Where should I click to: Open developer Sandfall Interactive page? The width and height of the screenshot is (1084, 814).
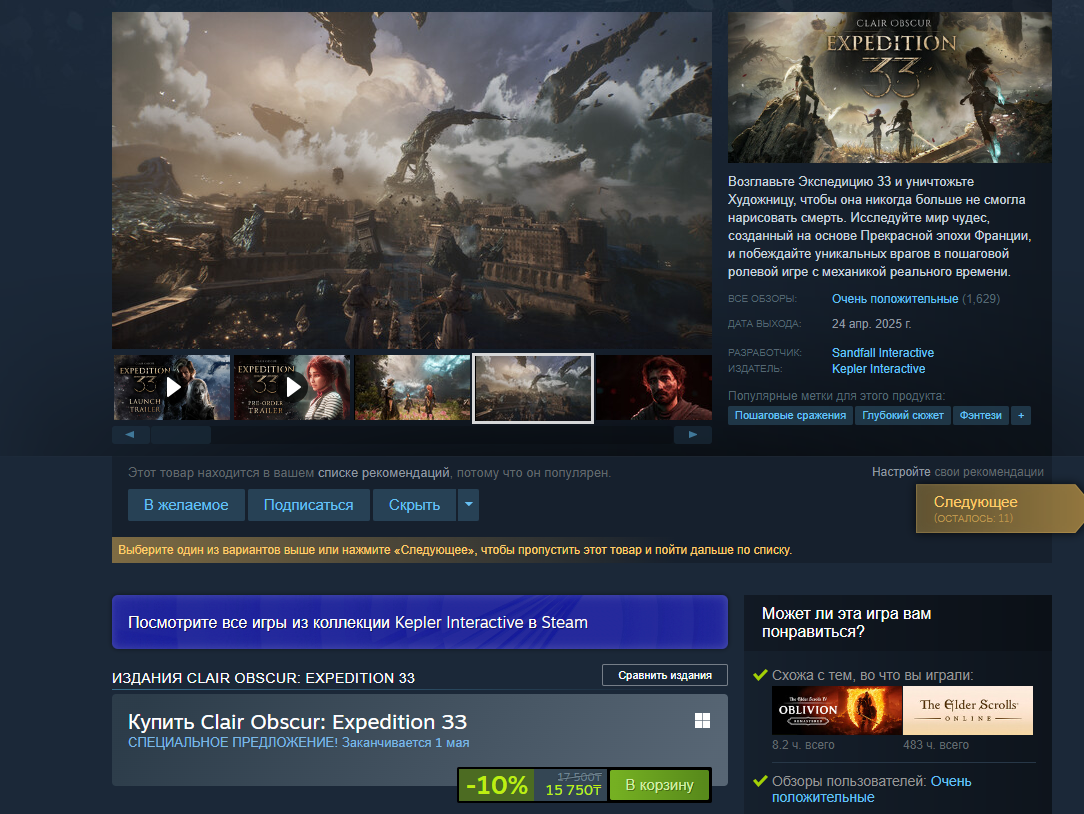click(x=883, y=353)
